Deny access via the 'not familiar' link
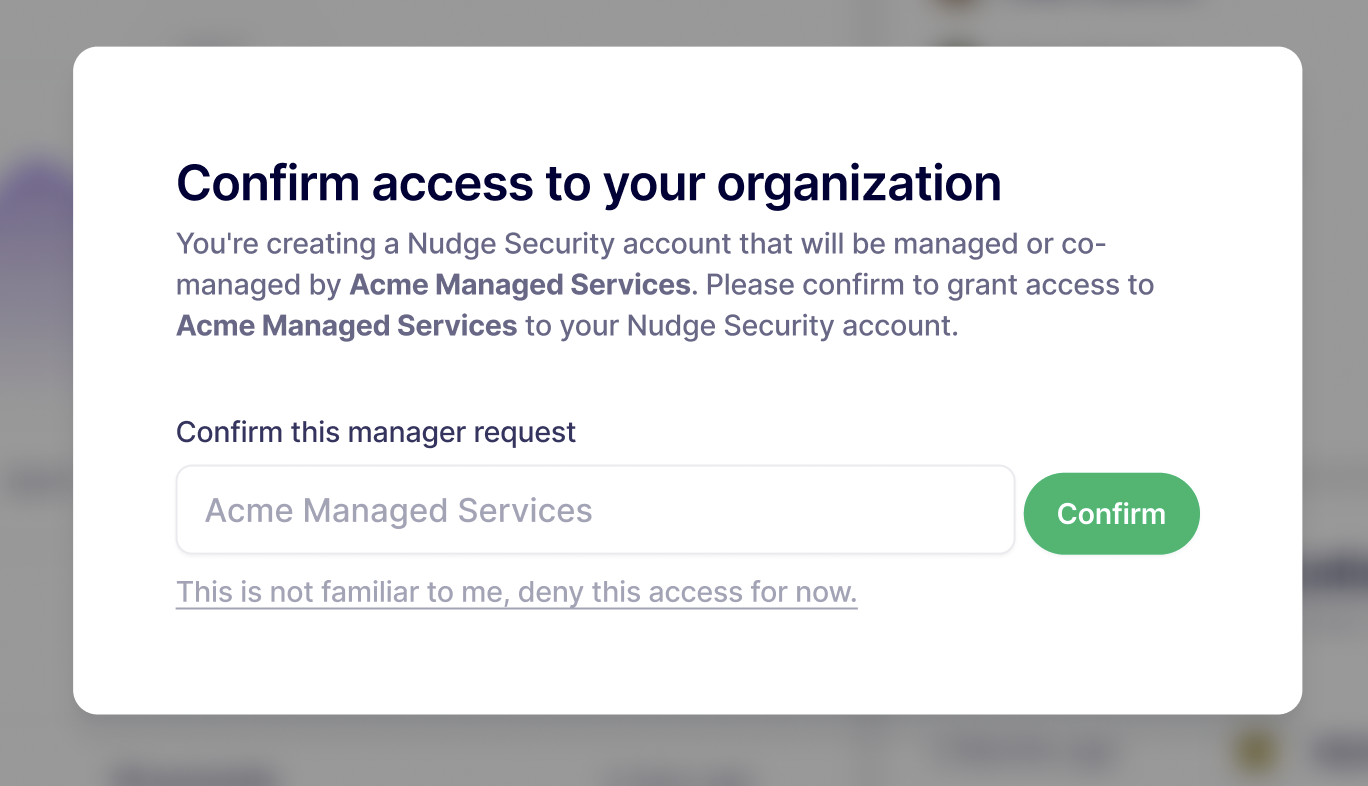The height and width of the screenshot is (786, 1368). [x=516, y=592]
